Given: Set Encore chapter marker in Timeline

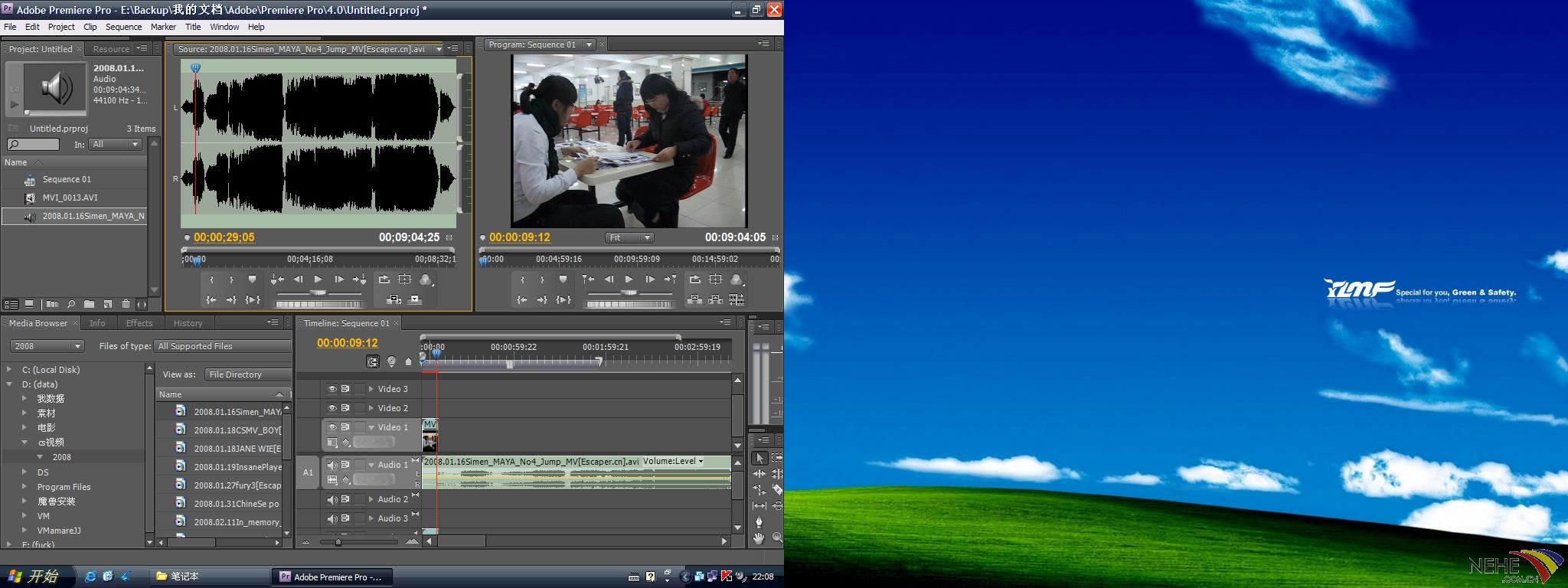Looking at the screenshot, I should [x=391, y=361].
